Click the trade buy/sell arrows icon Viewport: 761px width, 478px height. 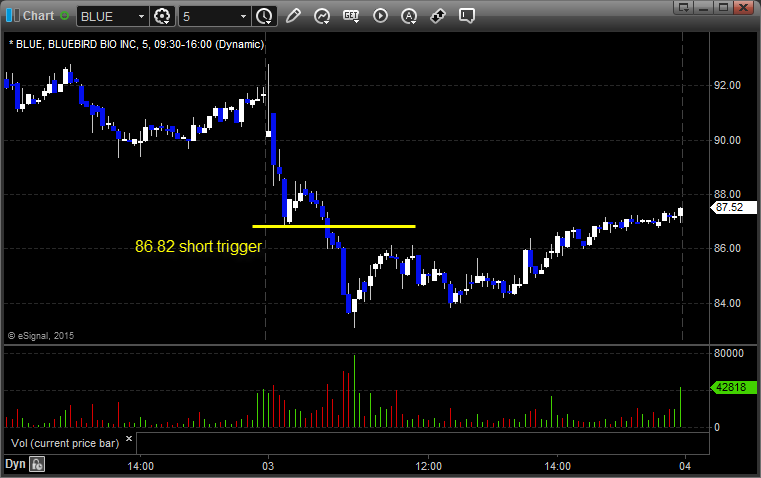(438, 16)
